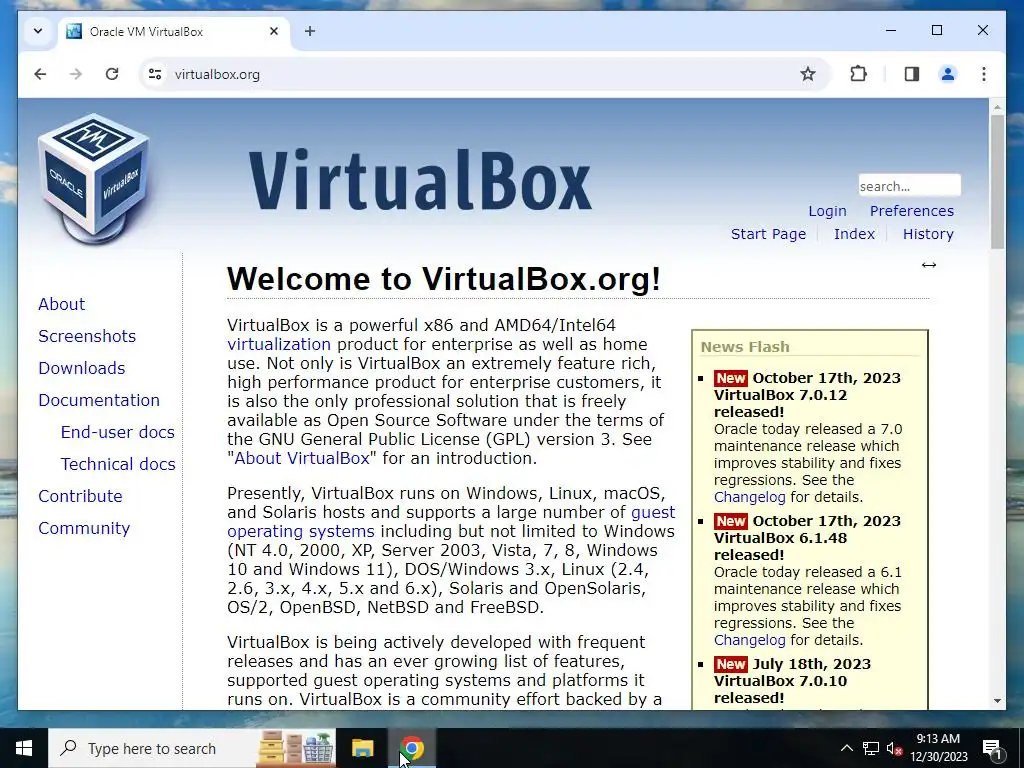
Task: Open the Chrome three-dot menu
Action: pos(984,74)
